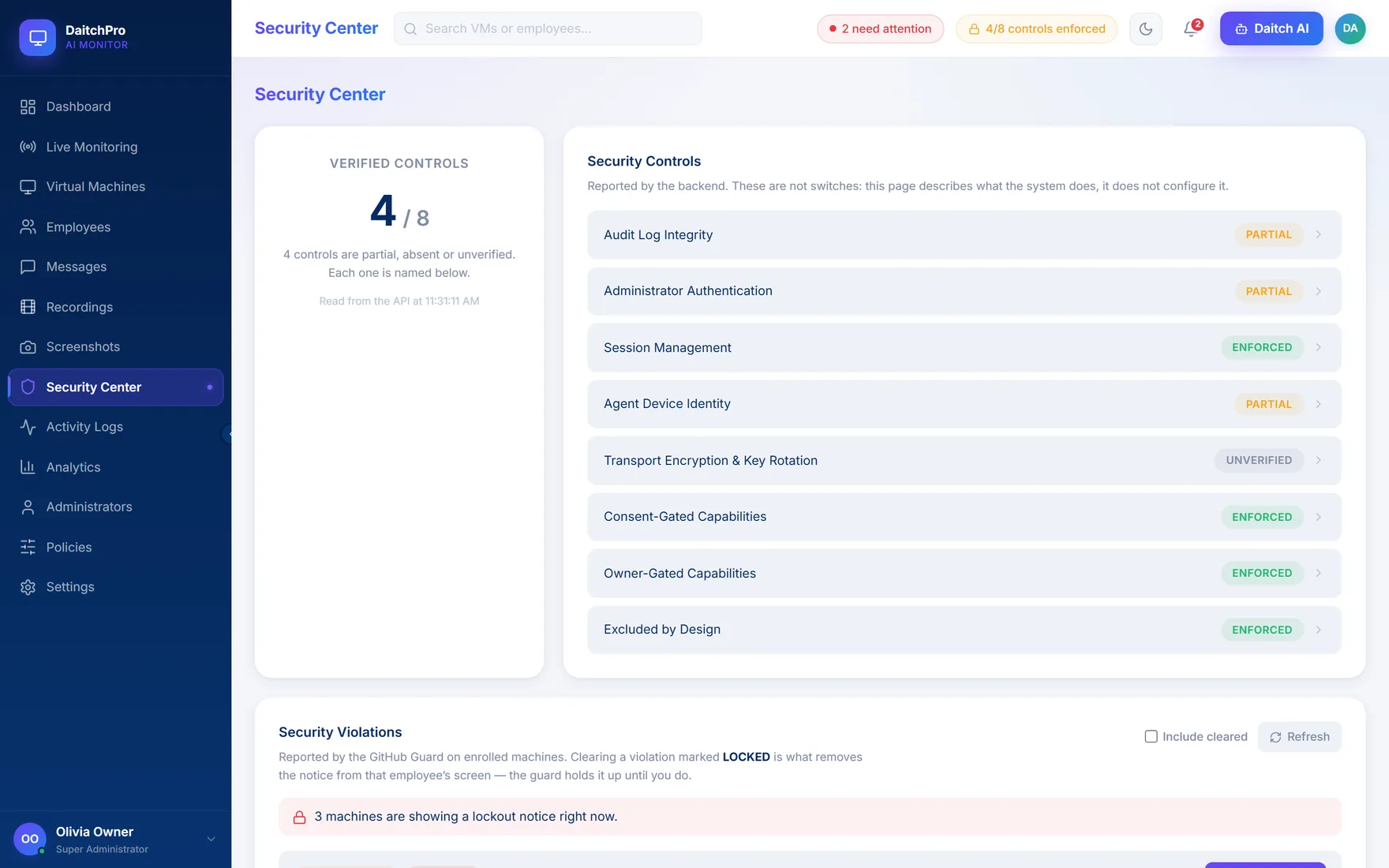
Task: Open the Consent-Gated Capabilities row
Action: [964, 517]
